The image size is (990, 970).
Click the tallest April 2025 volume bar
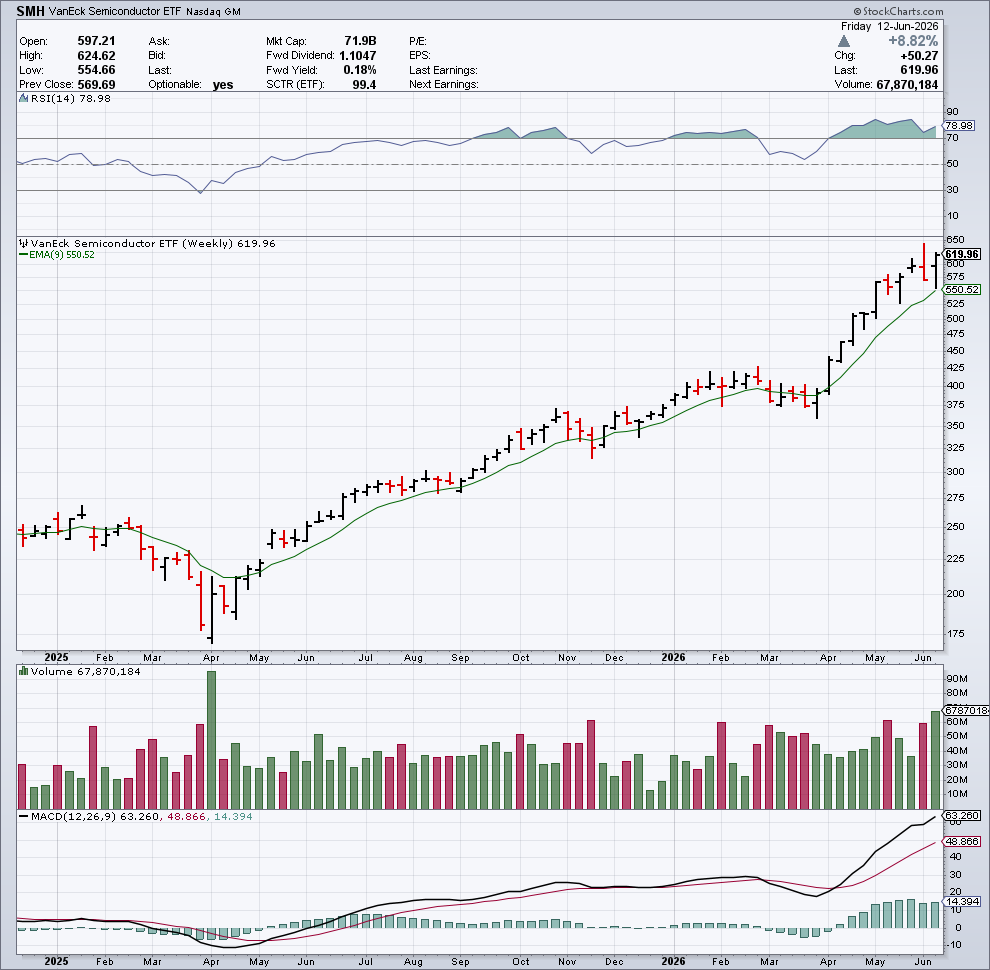(212, 740)
